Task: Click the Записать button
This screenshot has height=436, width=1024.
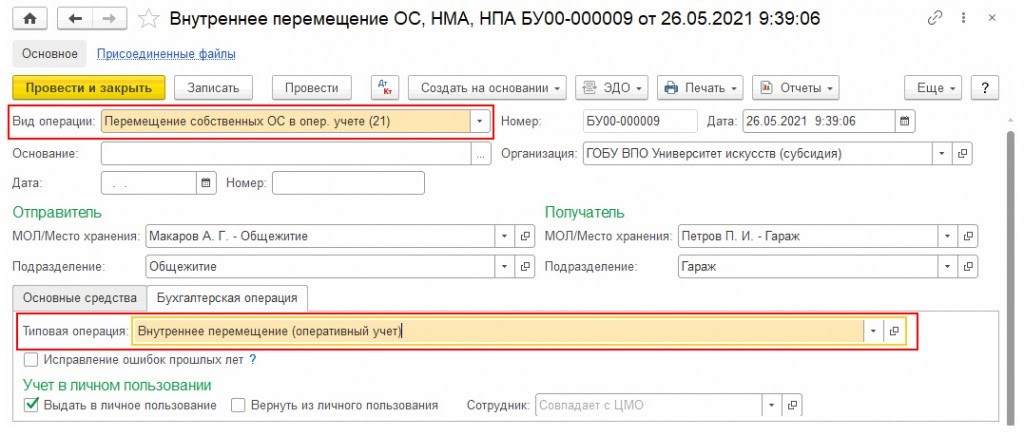Action: coord(213,88)
